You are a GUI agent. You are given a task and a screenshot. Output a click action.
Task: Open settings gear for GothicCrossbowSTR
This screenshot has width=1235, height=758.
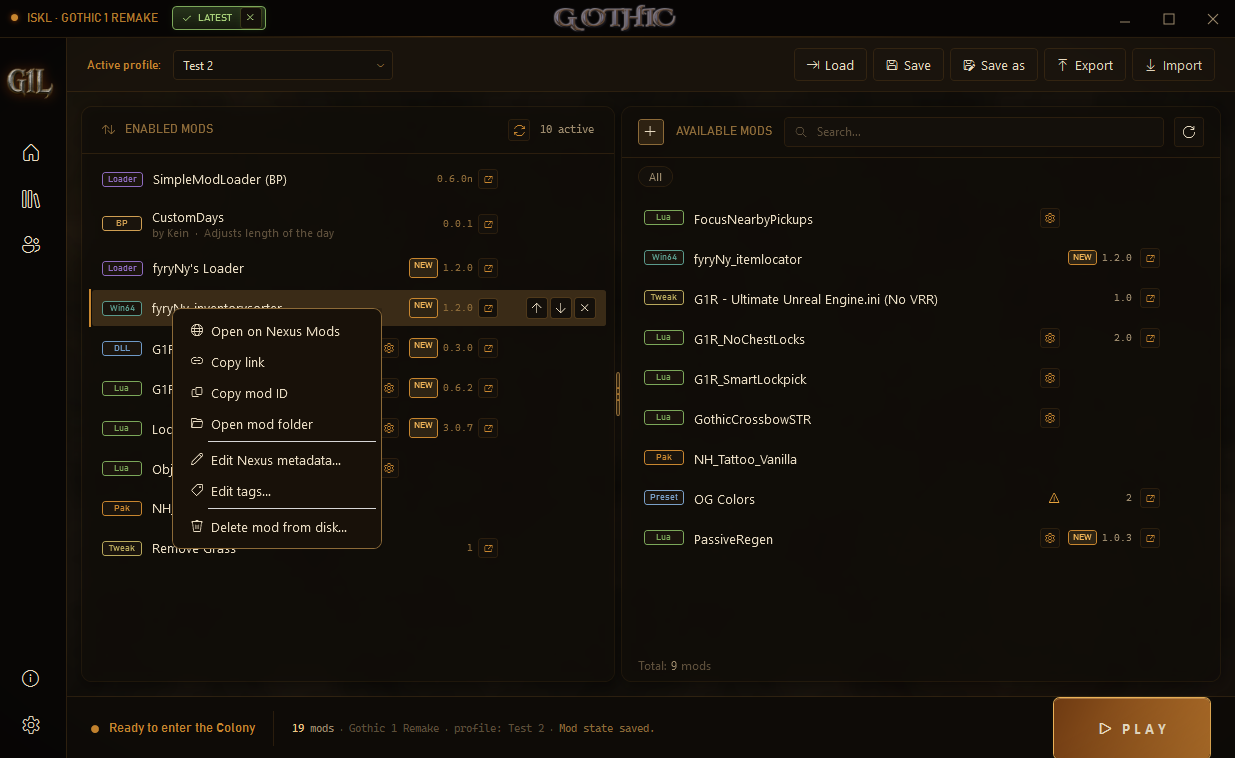pyautogui.click(x=1050, y=418)
